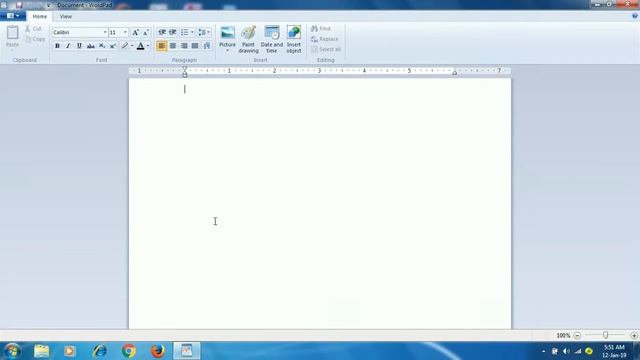Screen dimensions: 640x360
Task: Launch Google Chrome from the taskbar
Action: point(129,351)
